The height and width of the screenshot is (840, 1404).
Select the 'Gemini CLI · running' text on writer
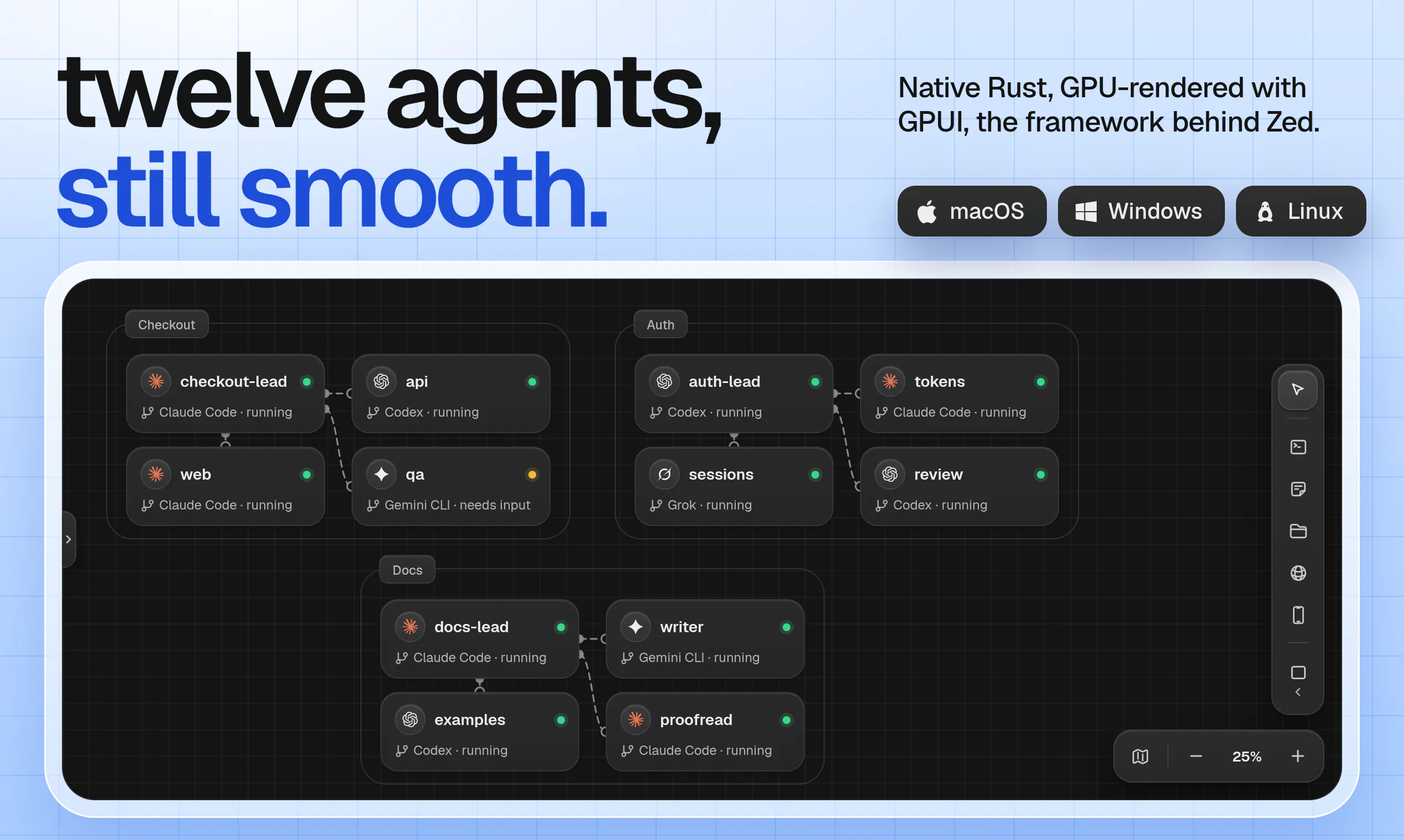point(699,658)
